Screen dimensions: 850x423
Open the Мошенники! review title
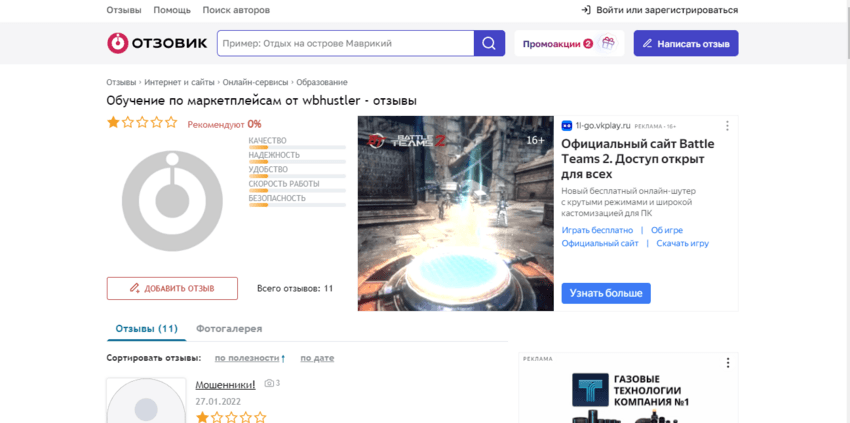pos(225,384)
